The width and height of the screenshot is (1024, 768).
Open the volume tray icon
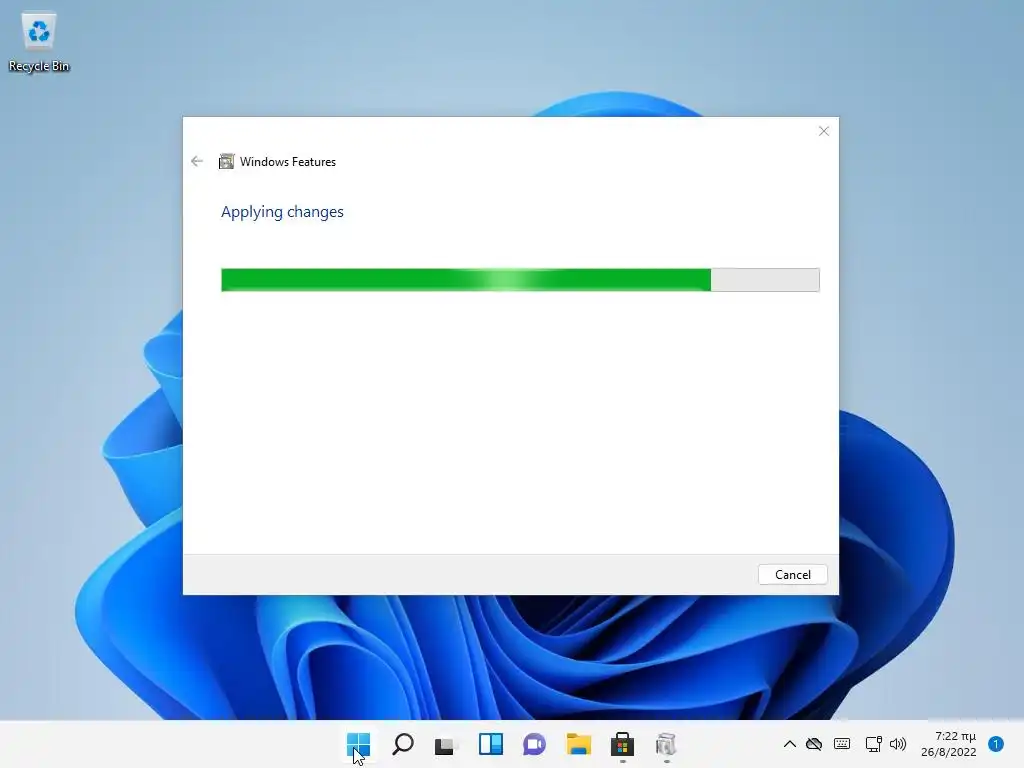click(x=898, y=744)
